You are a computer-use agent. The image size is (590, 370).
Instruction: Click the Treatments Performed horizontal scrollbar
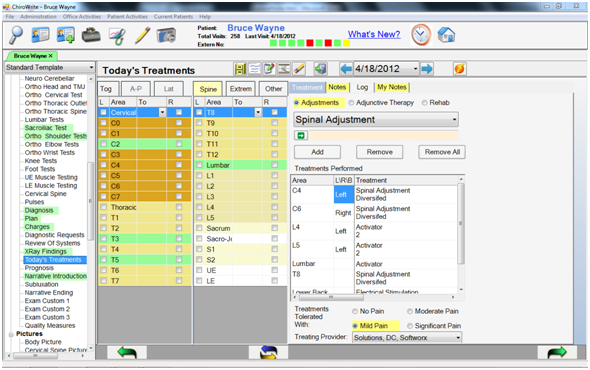tap(374, 297)
